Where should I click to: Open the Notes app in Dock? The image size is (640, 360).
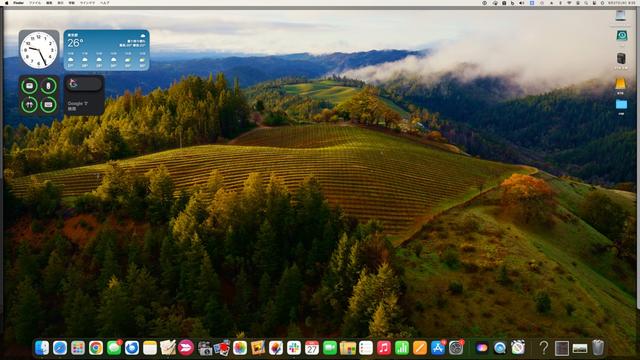point(150,348)
